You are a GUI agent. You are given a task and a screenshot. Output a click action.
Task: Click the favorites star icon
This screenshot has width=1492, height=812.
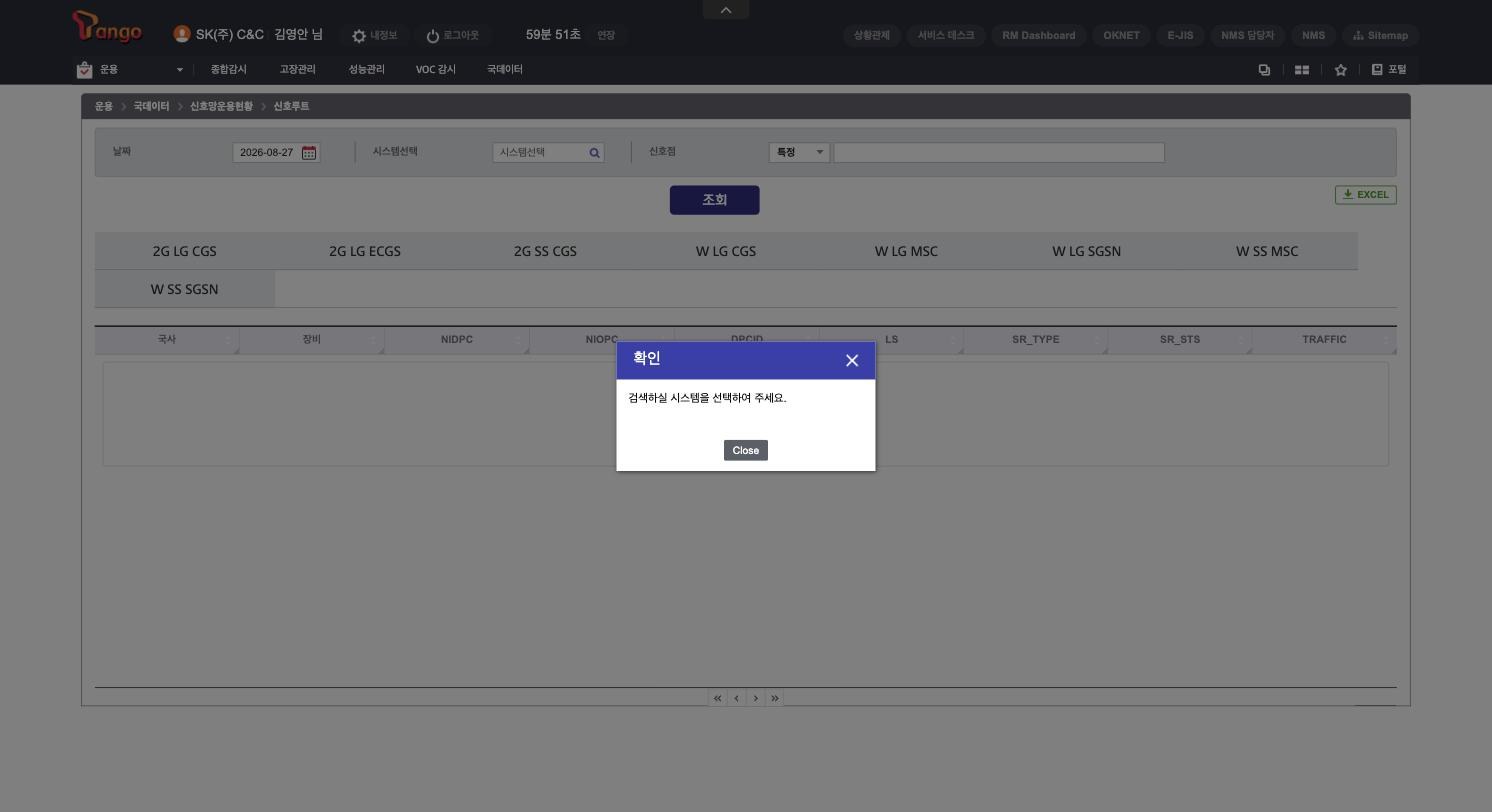1340,70
